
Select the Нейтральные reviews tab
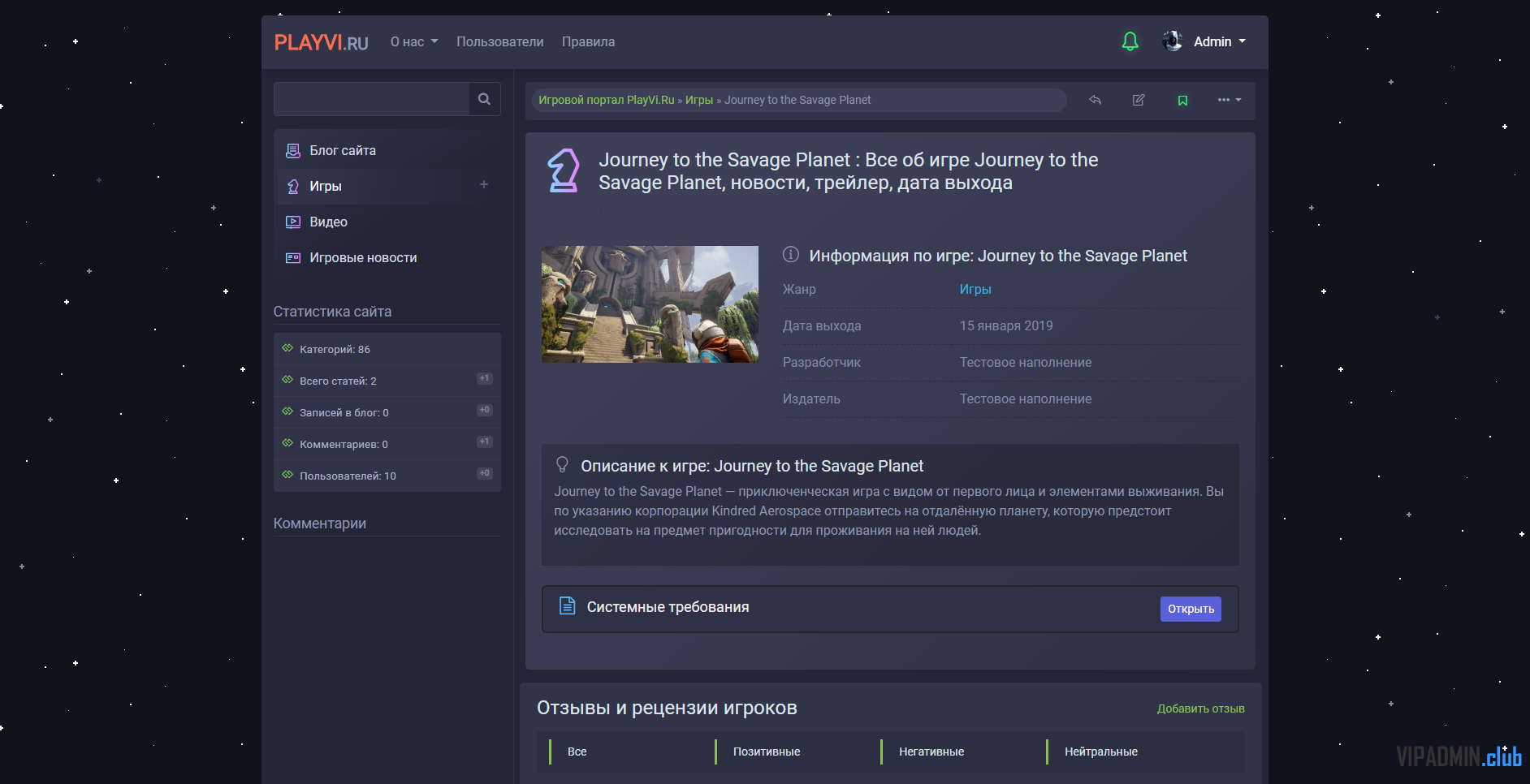1101,752
